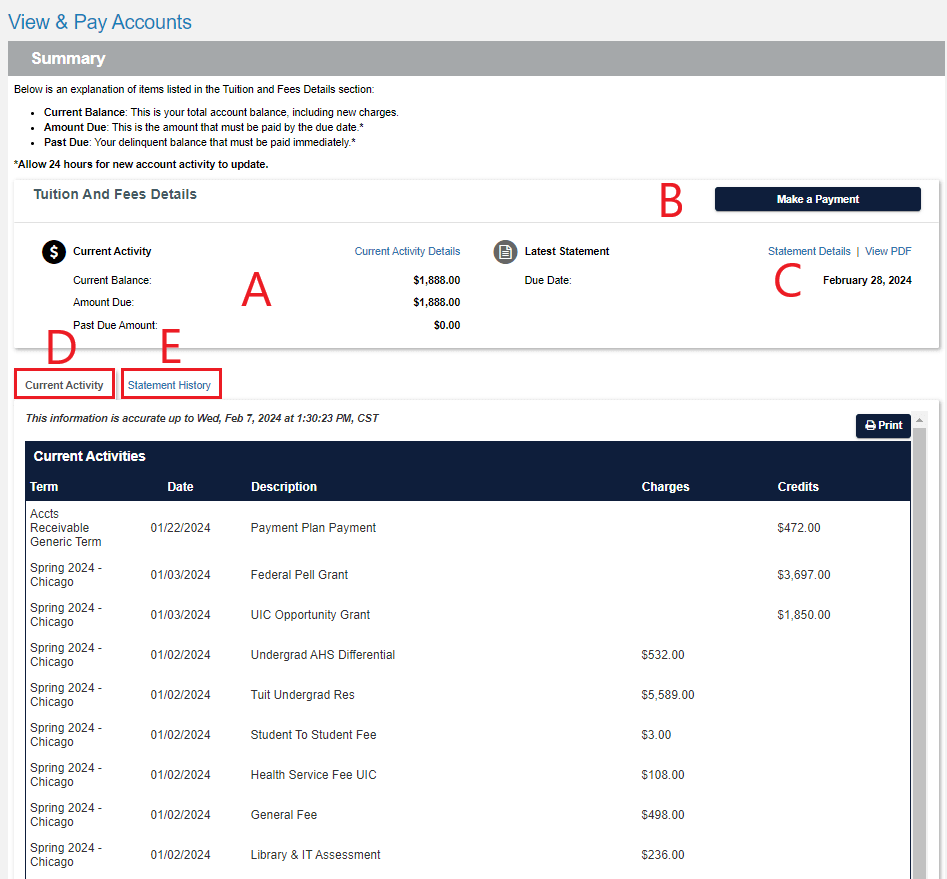This screenshot has height=879, width=947.
Task: Click the Date column header
Action: pos(180,487)
